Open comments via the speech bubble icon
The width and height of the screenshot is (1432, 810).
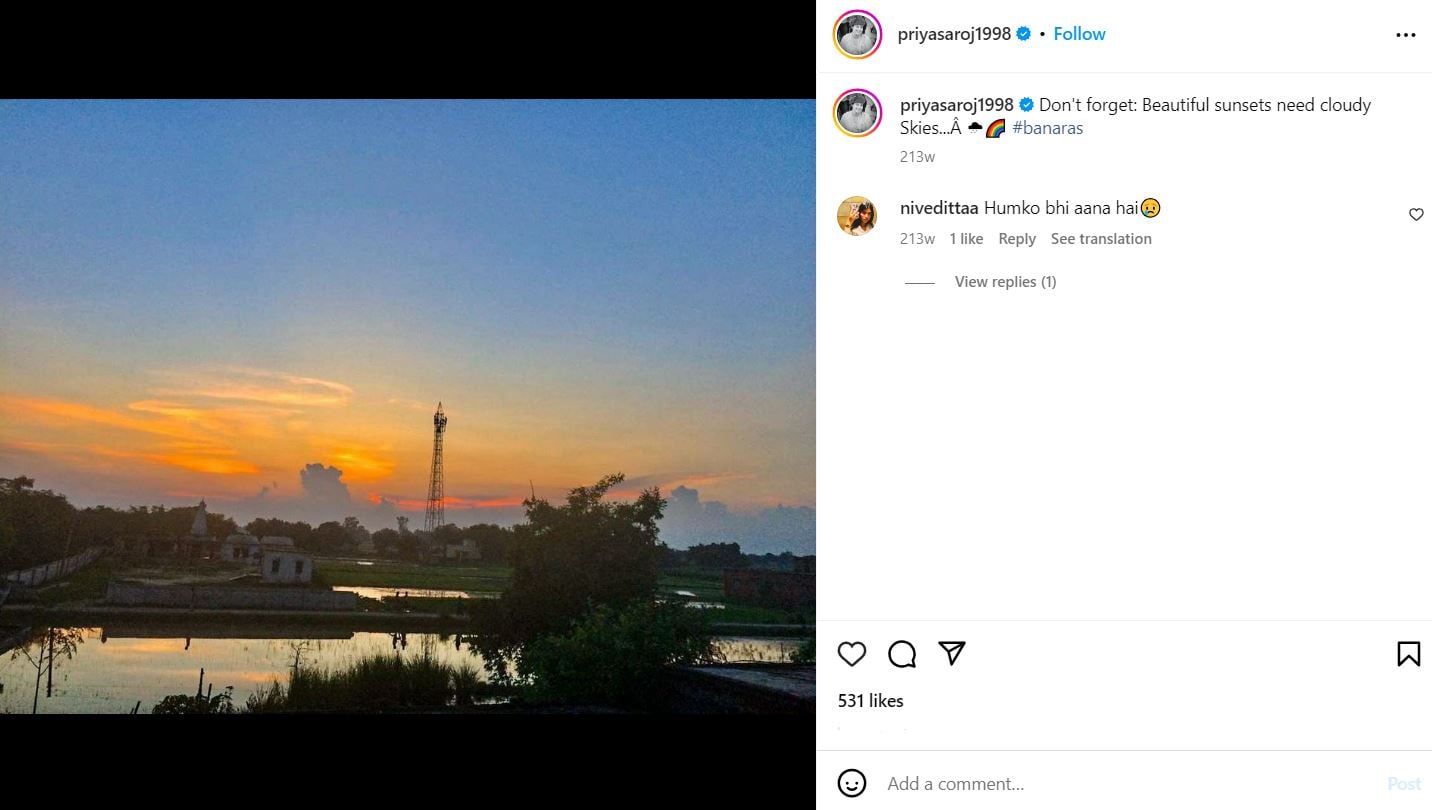(902, 654)
